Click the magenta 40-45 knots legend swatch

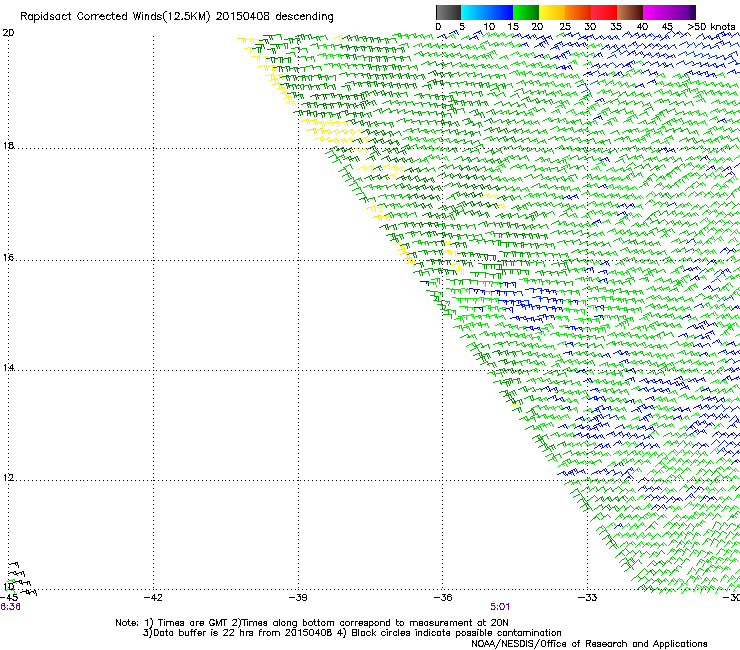click(x=656, y=12)
